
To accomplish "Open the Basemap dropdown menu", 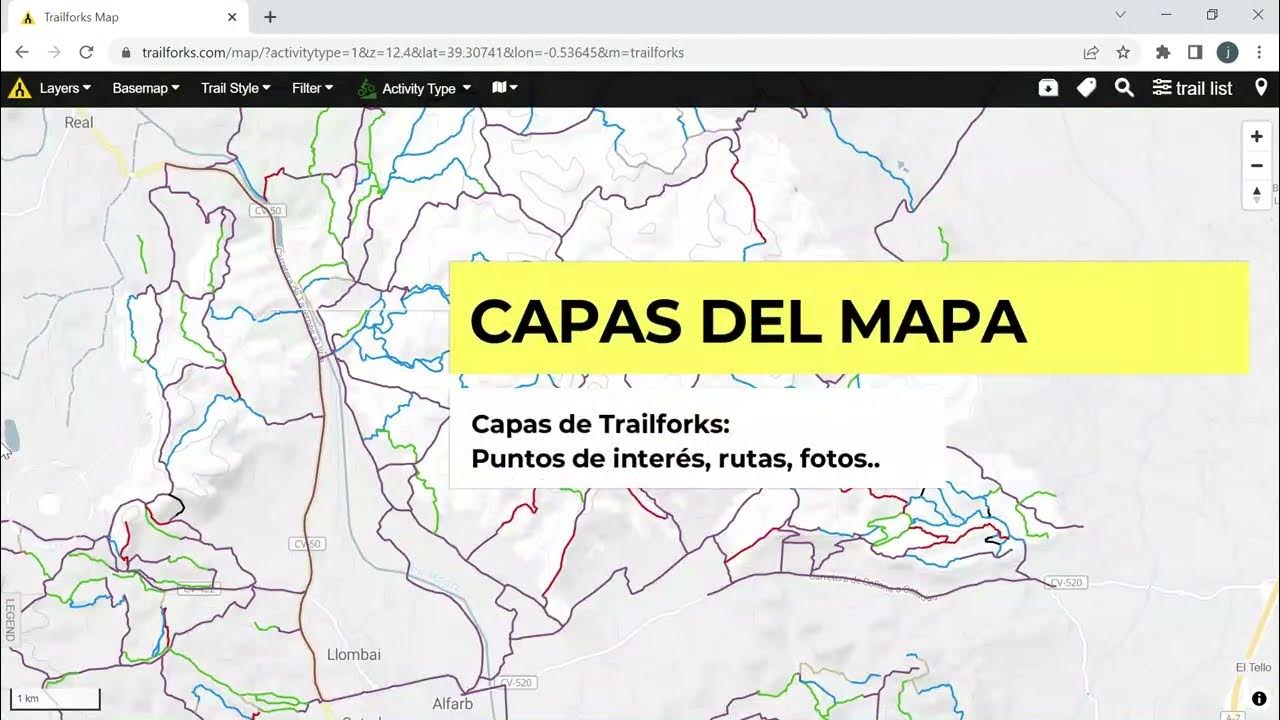I will tap(146, 88).
